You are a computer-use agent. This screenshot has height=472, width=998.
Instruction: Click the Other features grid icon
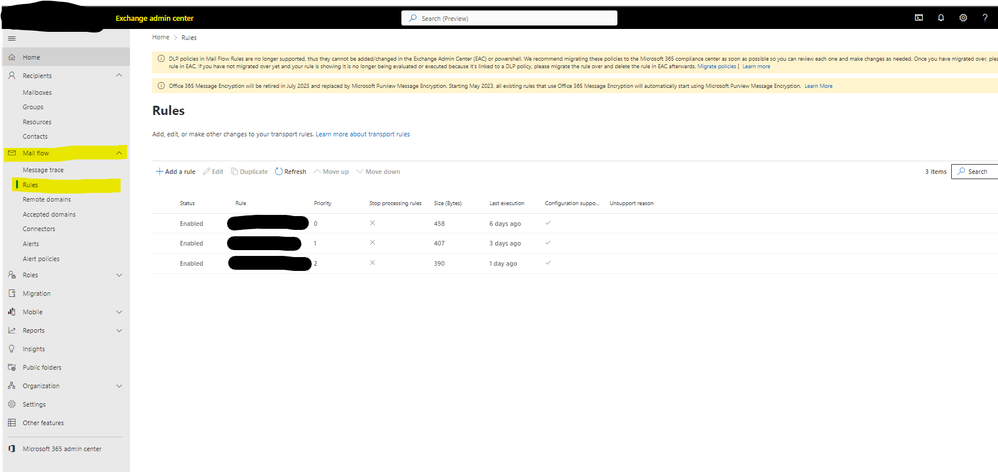11,422
